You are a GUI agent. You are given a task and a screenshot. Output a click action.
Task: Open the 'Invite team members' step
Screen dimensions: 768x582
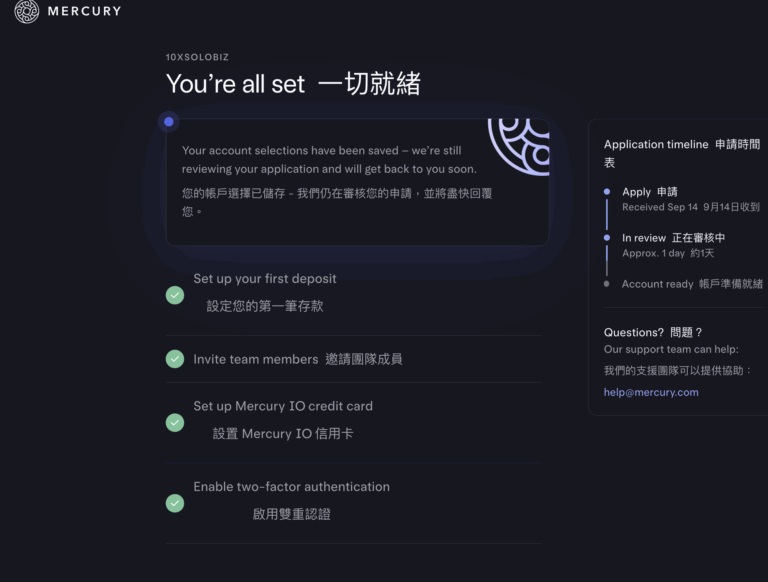coord(255,359)
